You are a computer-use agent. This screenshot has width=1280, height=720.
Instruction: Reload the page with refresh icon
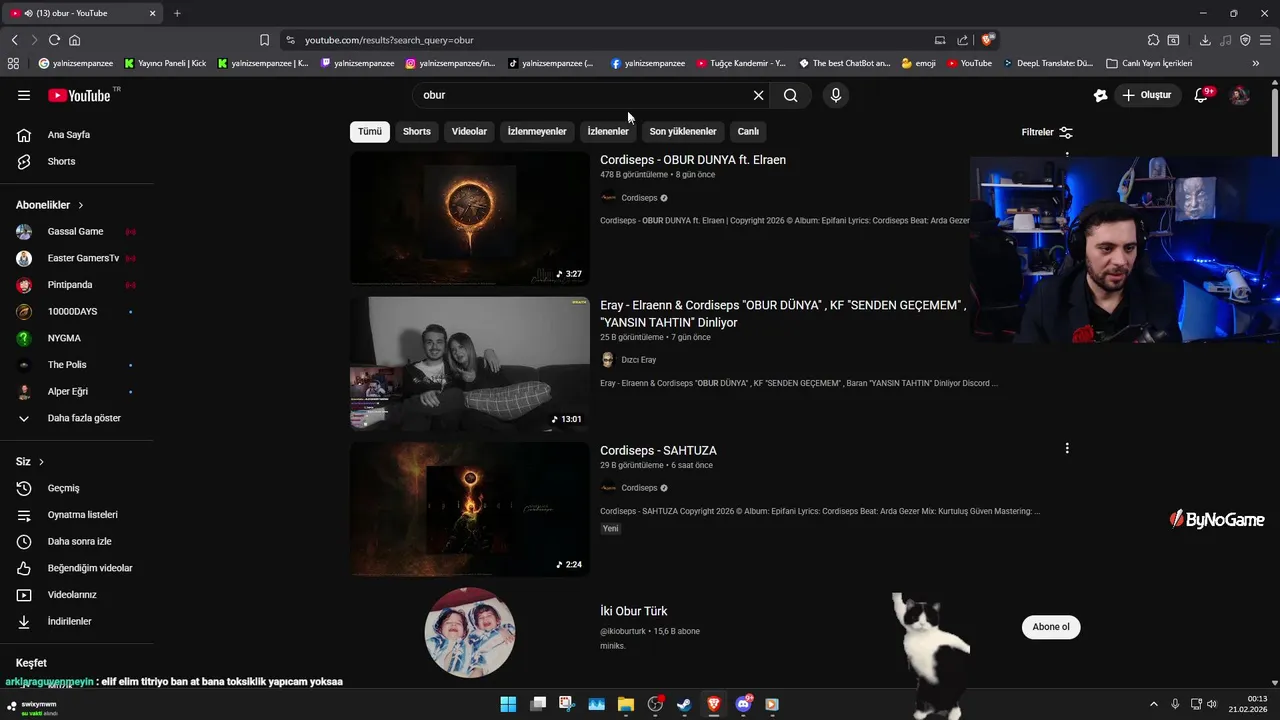coord(54,40)
